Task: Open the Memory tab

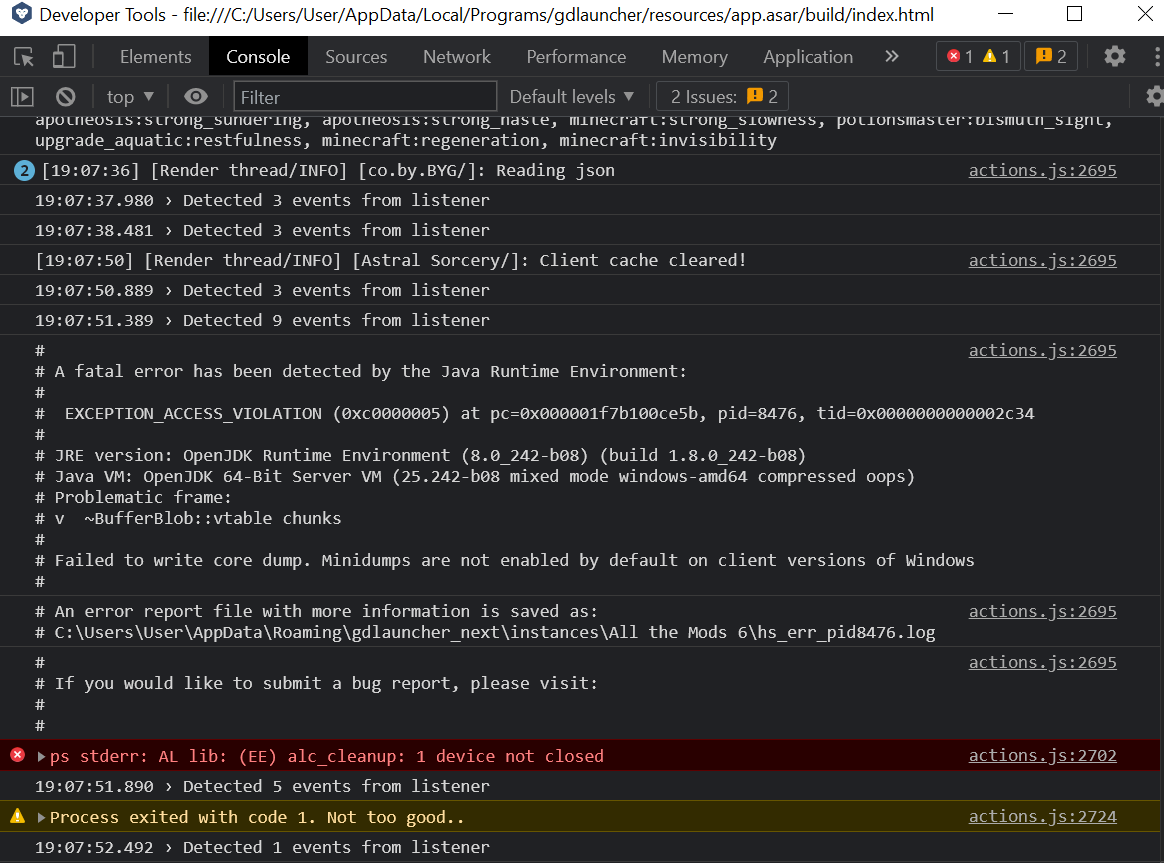Action: coord(694,56)
